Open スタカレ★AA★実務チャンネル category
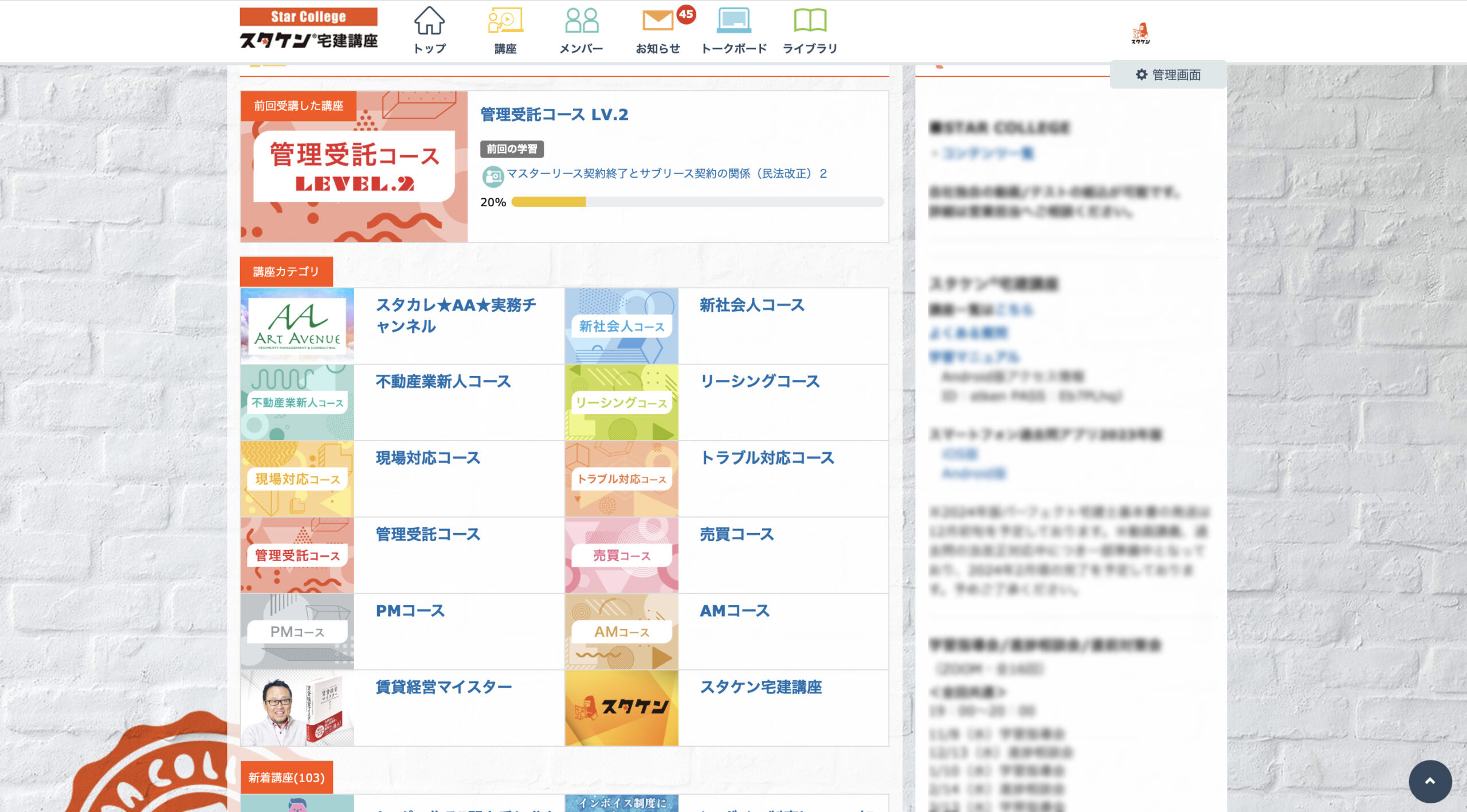 [456, 315]
